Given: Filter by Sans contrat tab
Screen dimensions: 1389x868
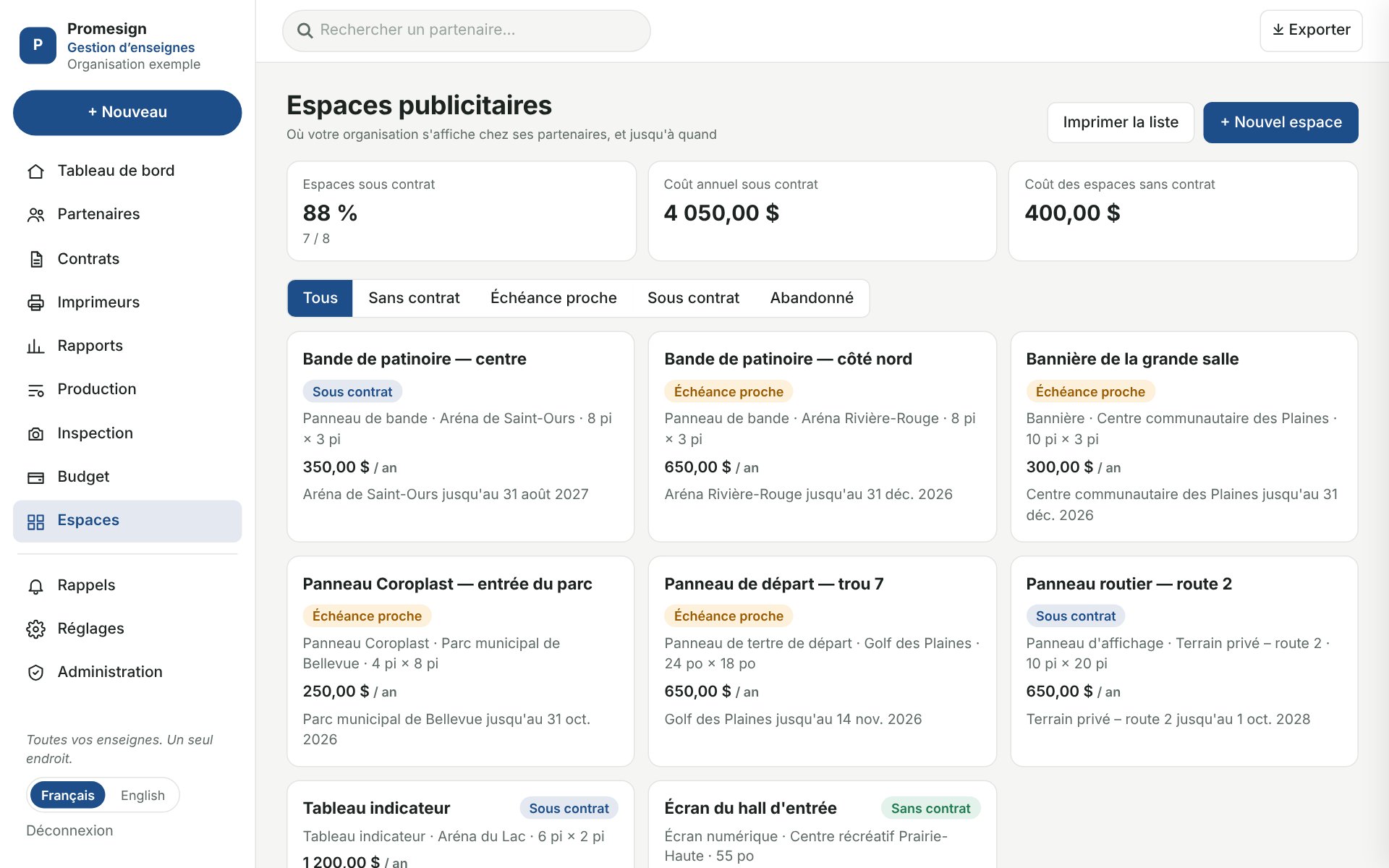Looking at the screenshot, I should coord(414,298).
